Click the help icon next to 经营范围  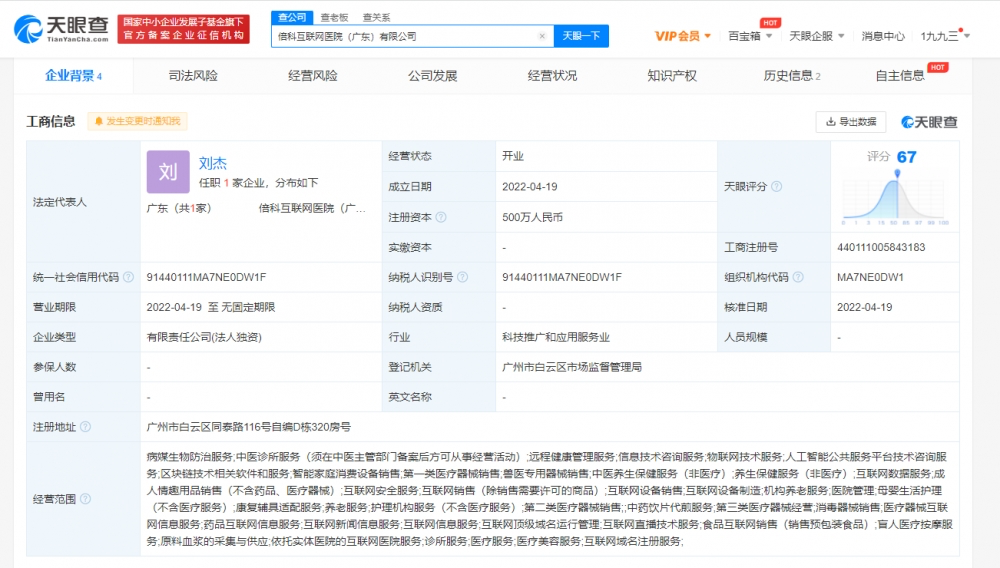[x=85, y=499]
